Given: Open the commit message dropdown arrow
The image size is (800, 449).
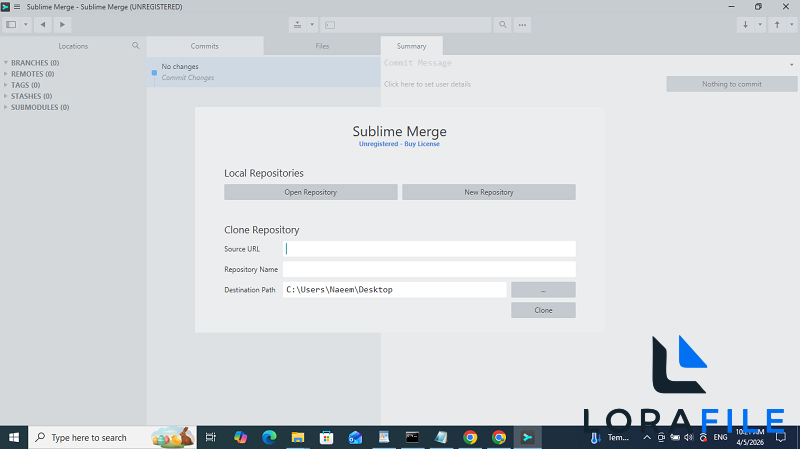Looking at the screenshot, I should point(792,65).
